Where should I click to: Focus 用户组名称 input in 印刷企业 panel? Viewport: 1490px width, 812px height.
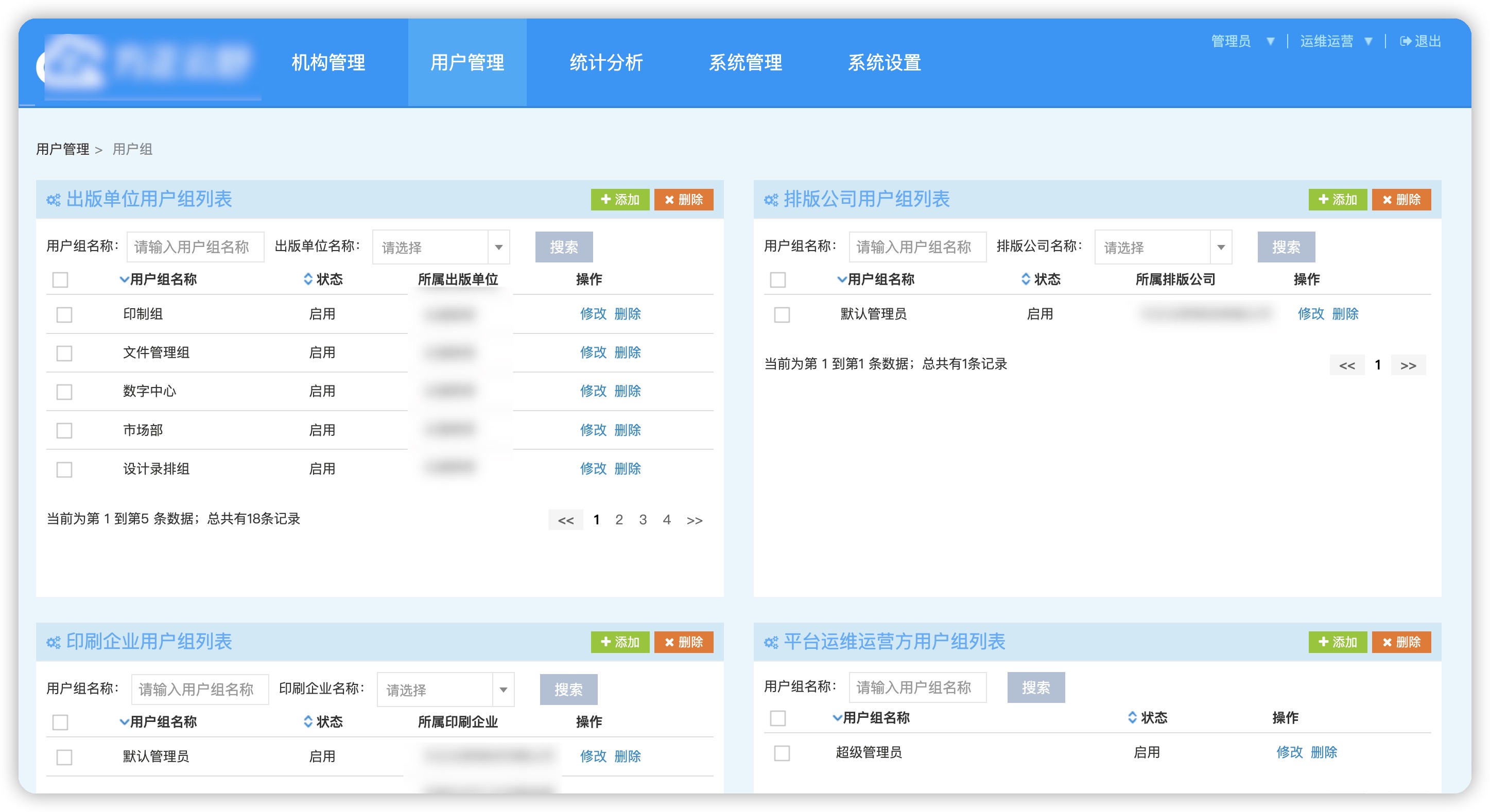pos(200,690)
